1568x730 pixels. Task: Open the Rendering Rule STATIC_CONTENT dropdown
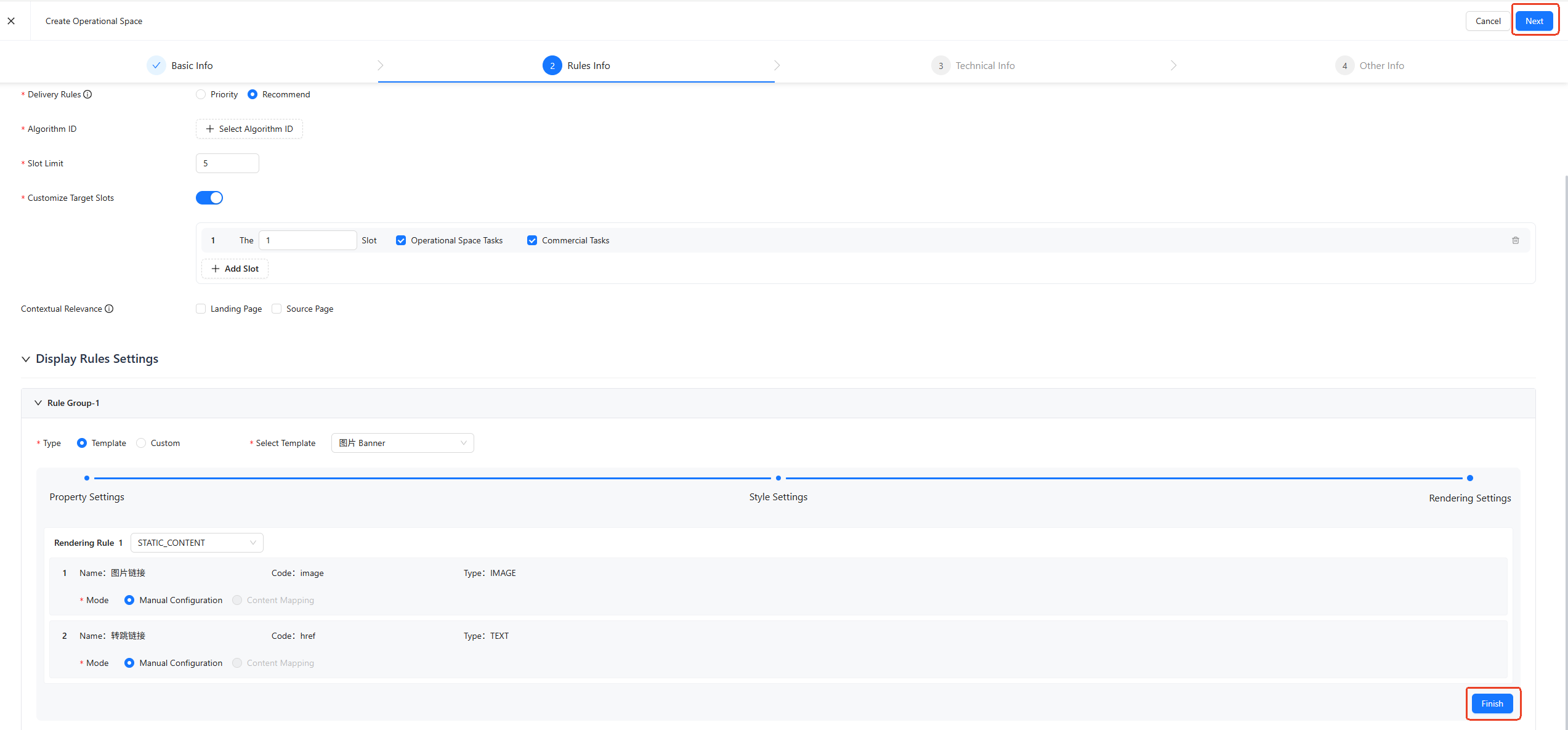pyautogui.click(x=197, y=543)
